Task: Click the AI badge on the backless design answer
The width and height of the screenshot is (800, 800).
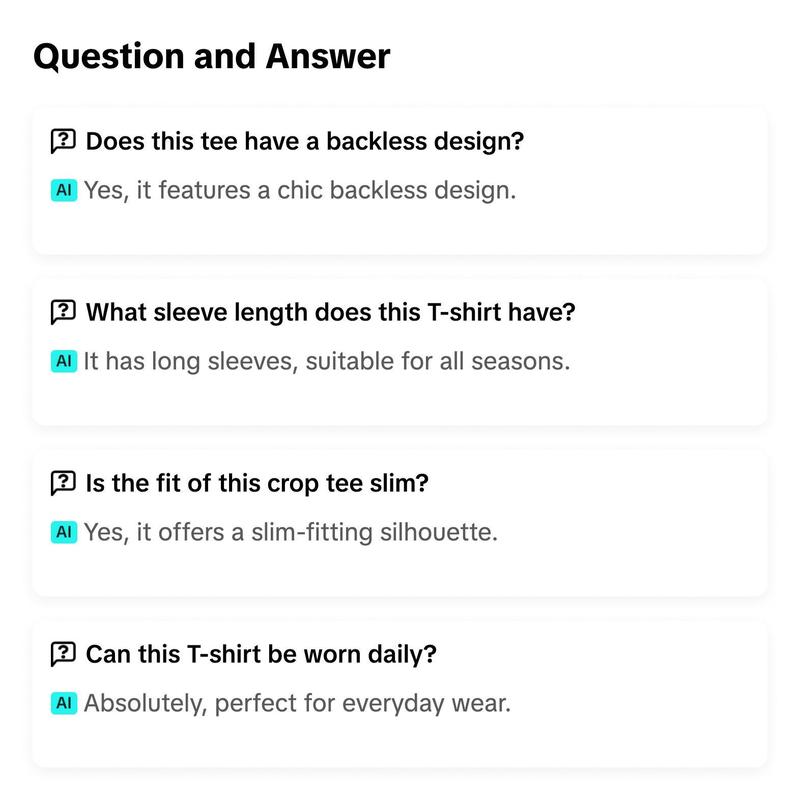Action: (x=64, y=190)
